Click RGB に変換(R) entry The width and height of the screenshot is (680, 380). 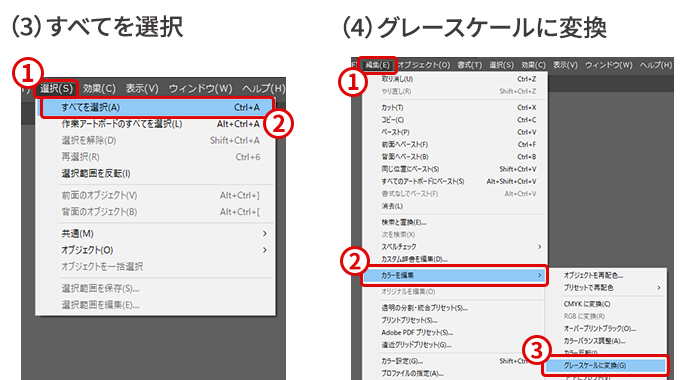(606, 316)
